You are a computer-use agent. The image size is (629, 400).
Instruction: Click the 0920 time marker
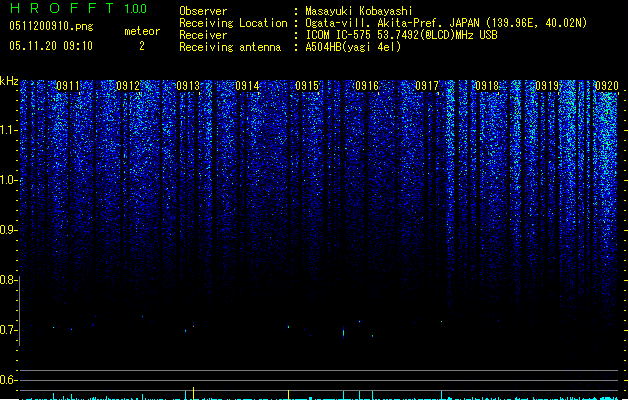click(x=607, y=86)
